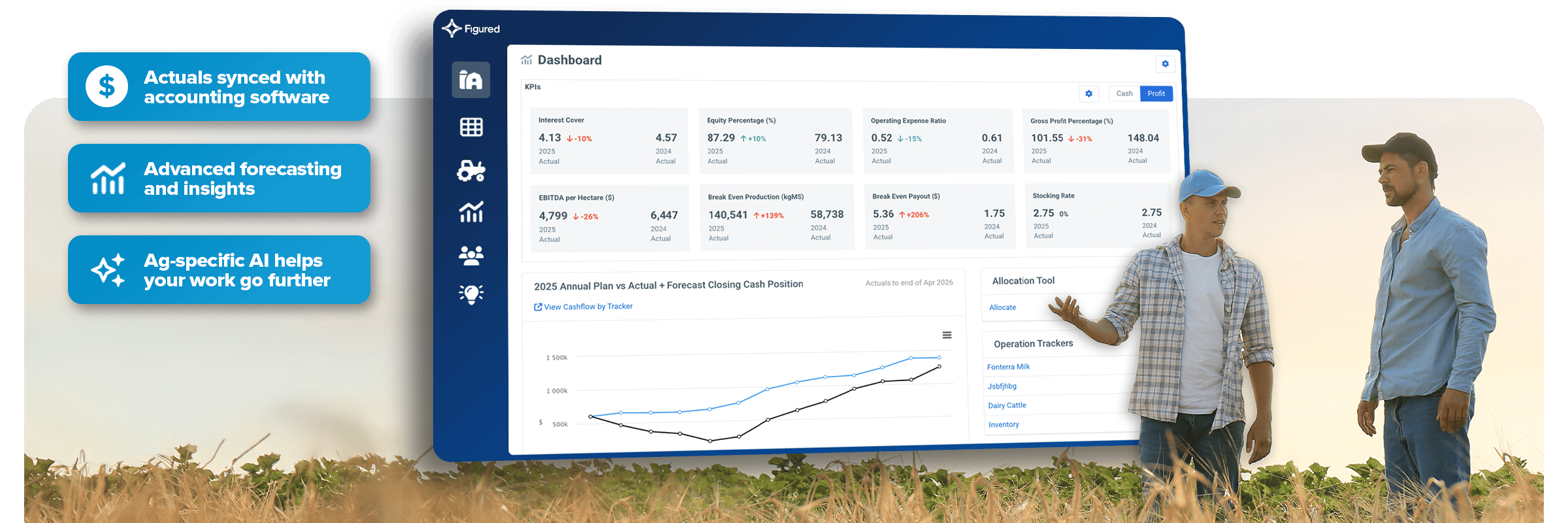Open the chart hamburger menu icon
Viewport: 1568px width, 523px height.
[947, 335]
